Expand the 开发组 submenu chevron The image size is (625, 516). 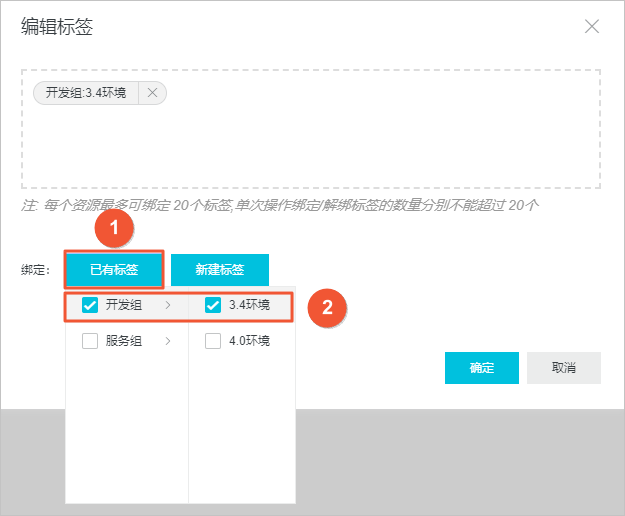coord(168,305)
